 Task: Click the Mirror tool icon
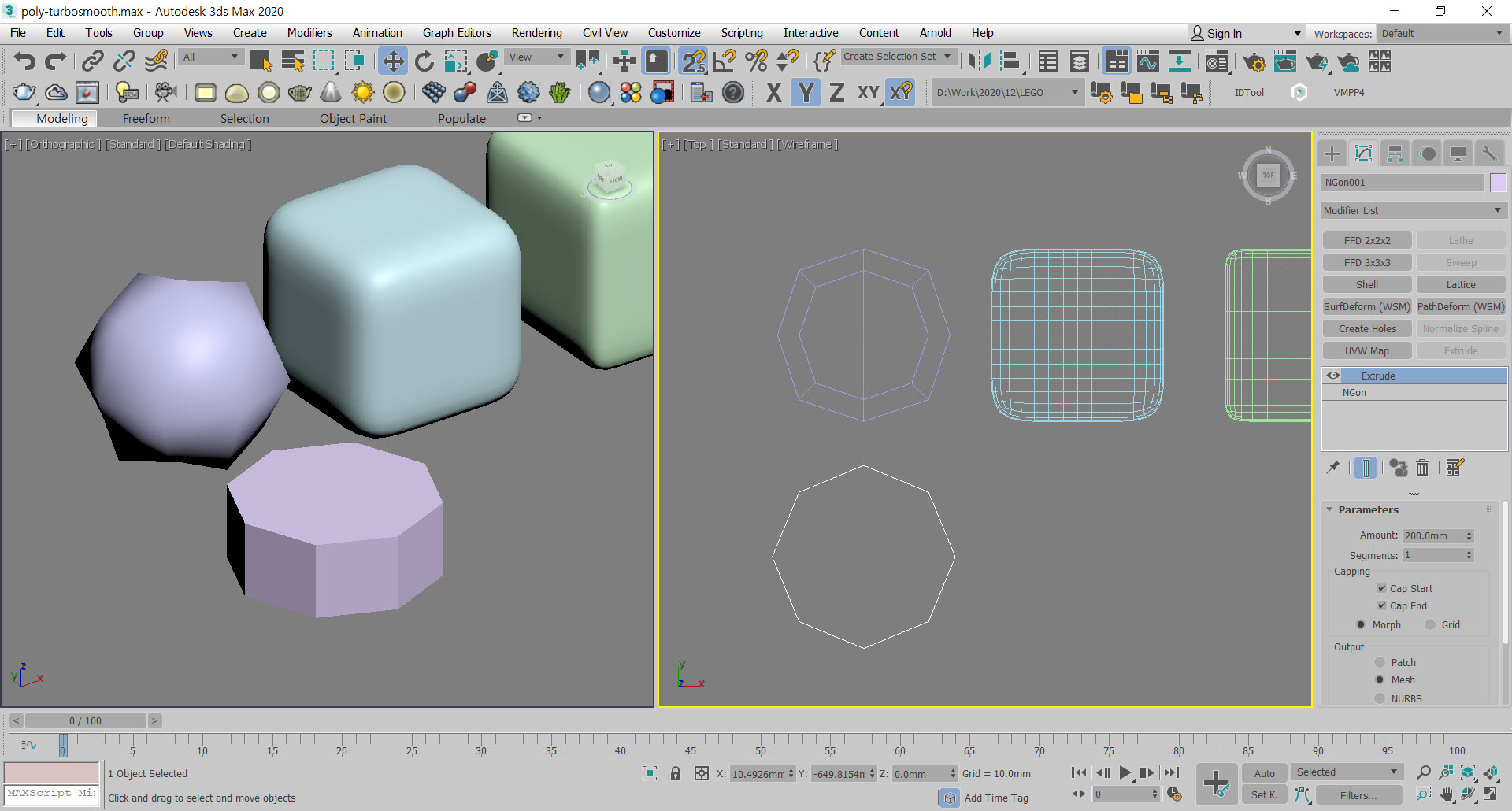point(980,61)
